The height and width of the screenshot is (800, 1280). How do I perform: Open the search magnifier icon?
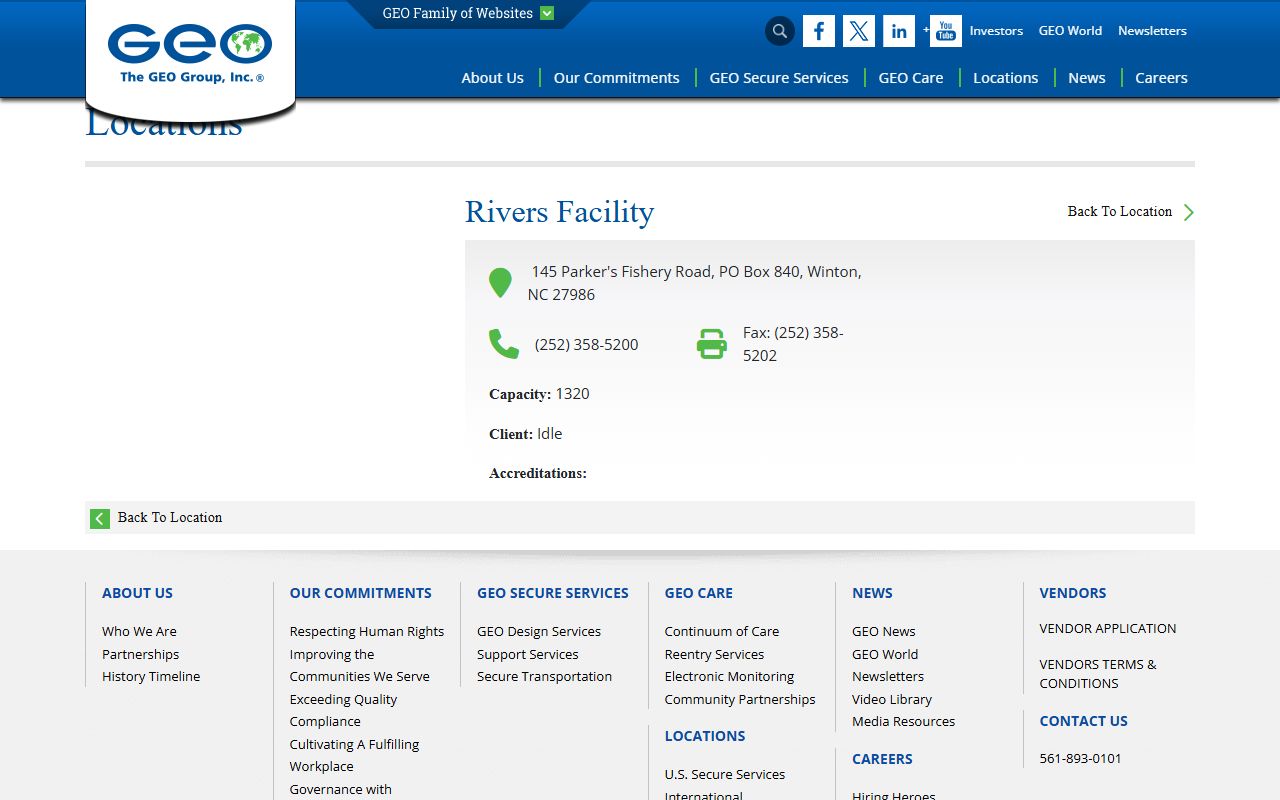(780, 31)
